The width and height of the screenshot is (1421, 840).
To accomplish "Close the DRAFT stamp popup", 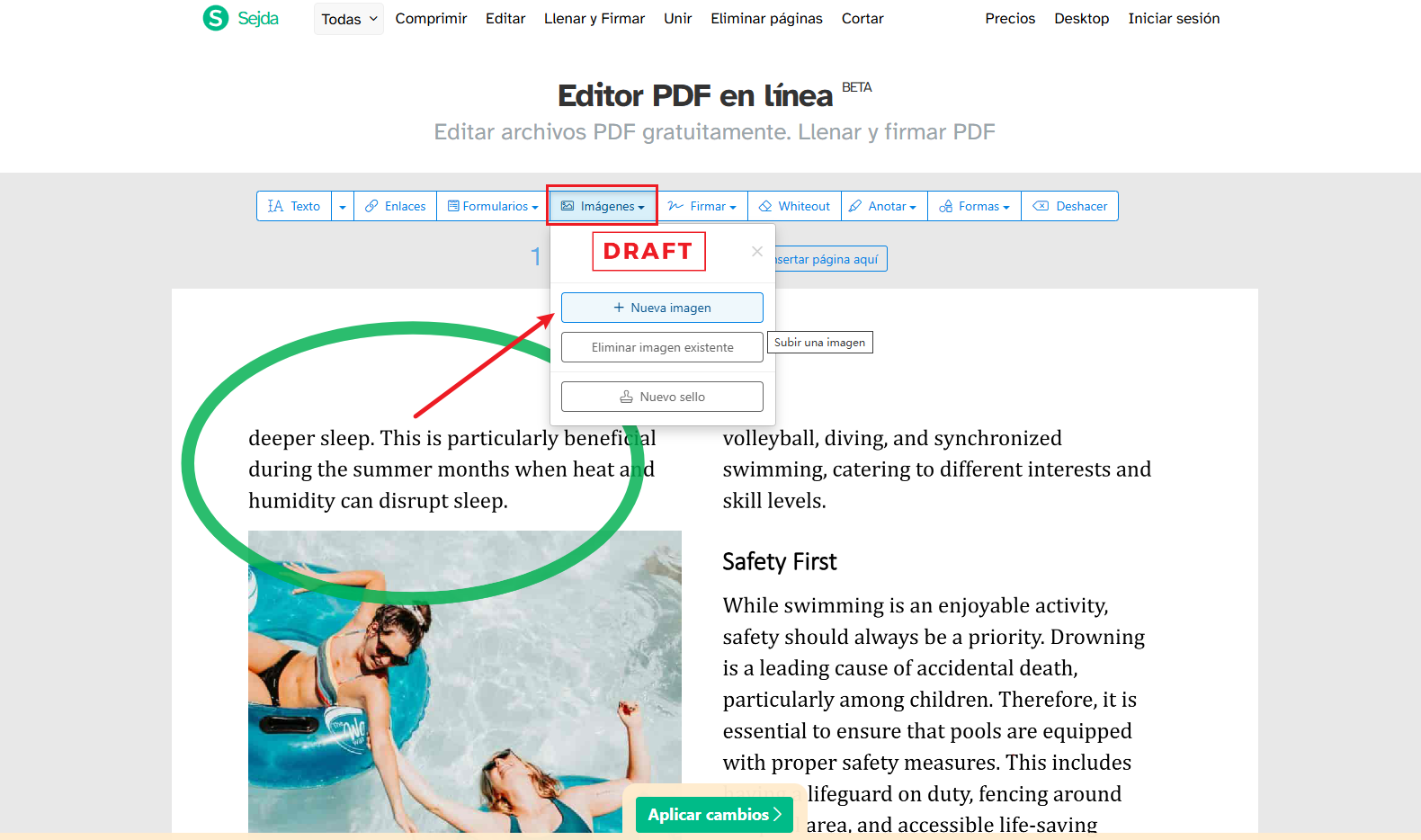I will click(x=757, y=252).
